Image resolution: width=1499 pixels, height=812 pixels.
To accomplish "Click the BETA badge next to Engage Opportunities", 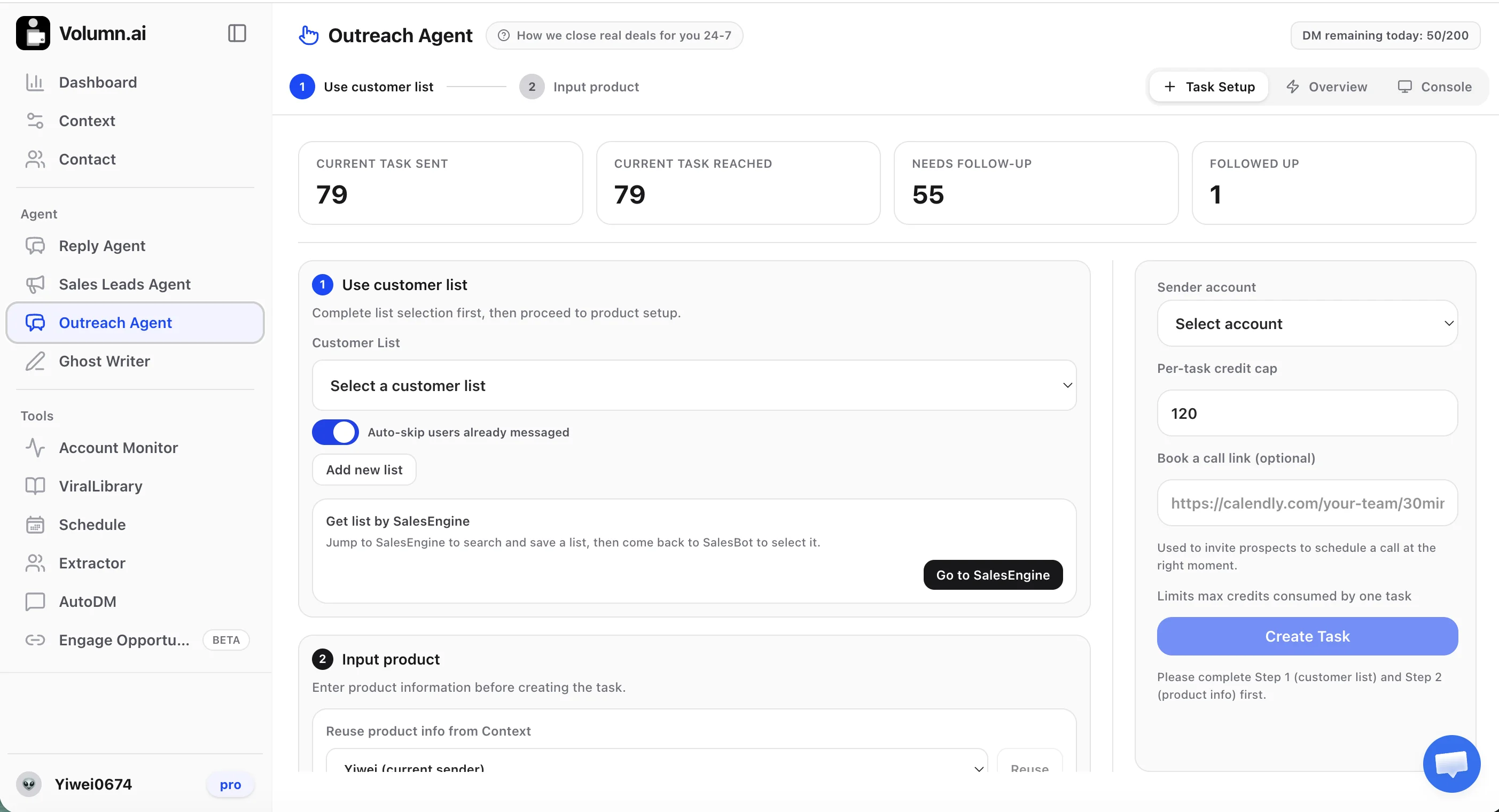I will click(x=226, y=641).
